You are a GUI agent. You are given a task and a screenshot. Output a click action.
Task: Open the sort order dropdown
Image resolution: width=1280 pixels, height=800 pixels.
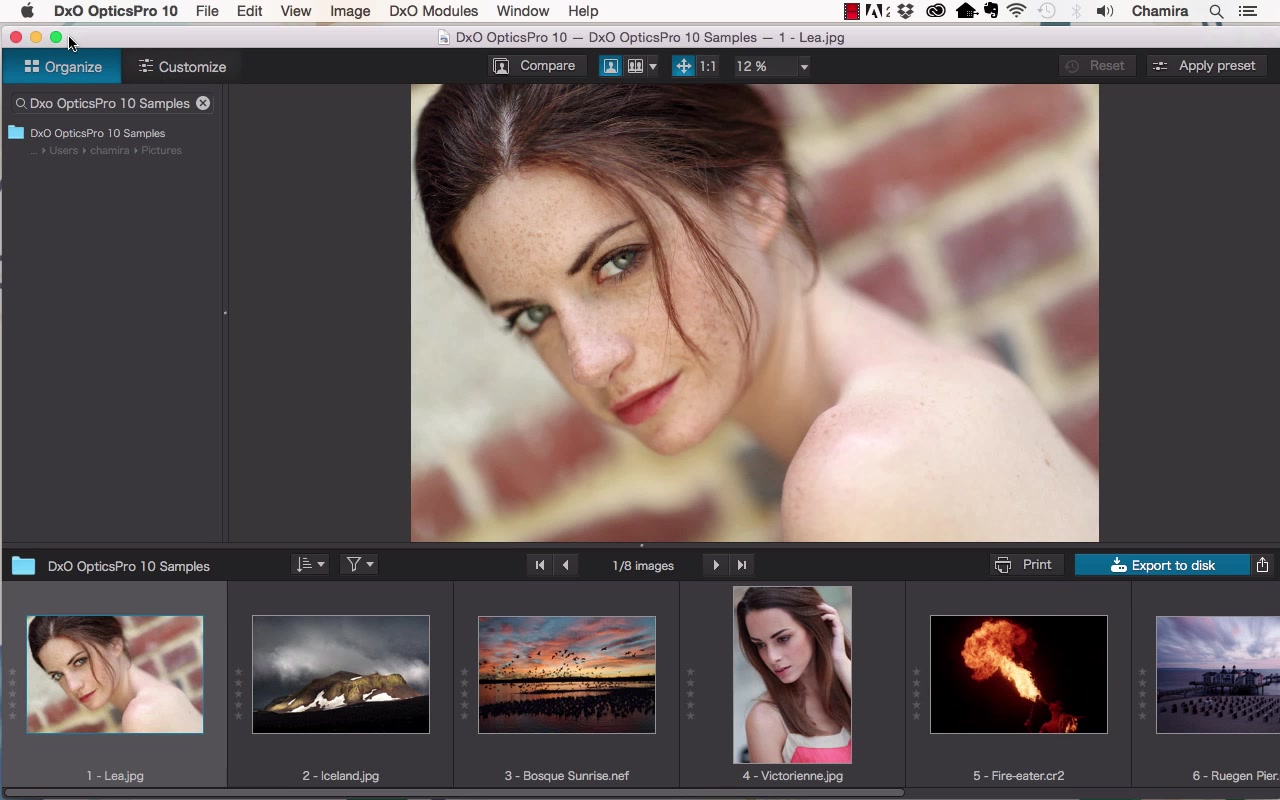310,565
